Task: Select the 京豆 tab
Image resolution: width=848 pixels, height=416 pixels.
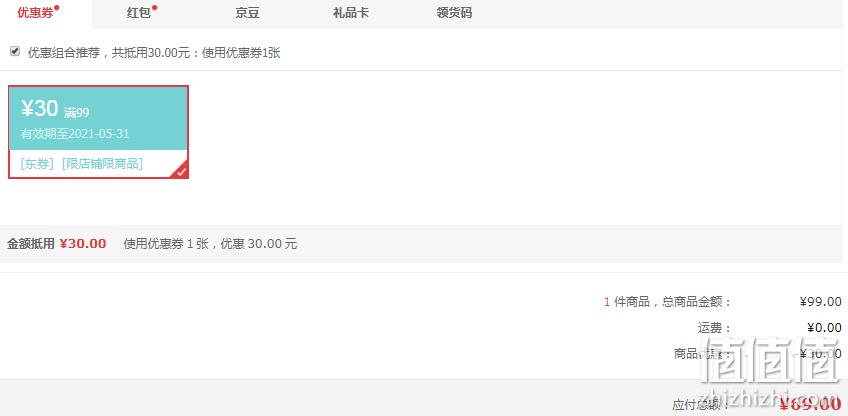Action: pyautogui.click(x=247, y=13)
